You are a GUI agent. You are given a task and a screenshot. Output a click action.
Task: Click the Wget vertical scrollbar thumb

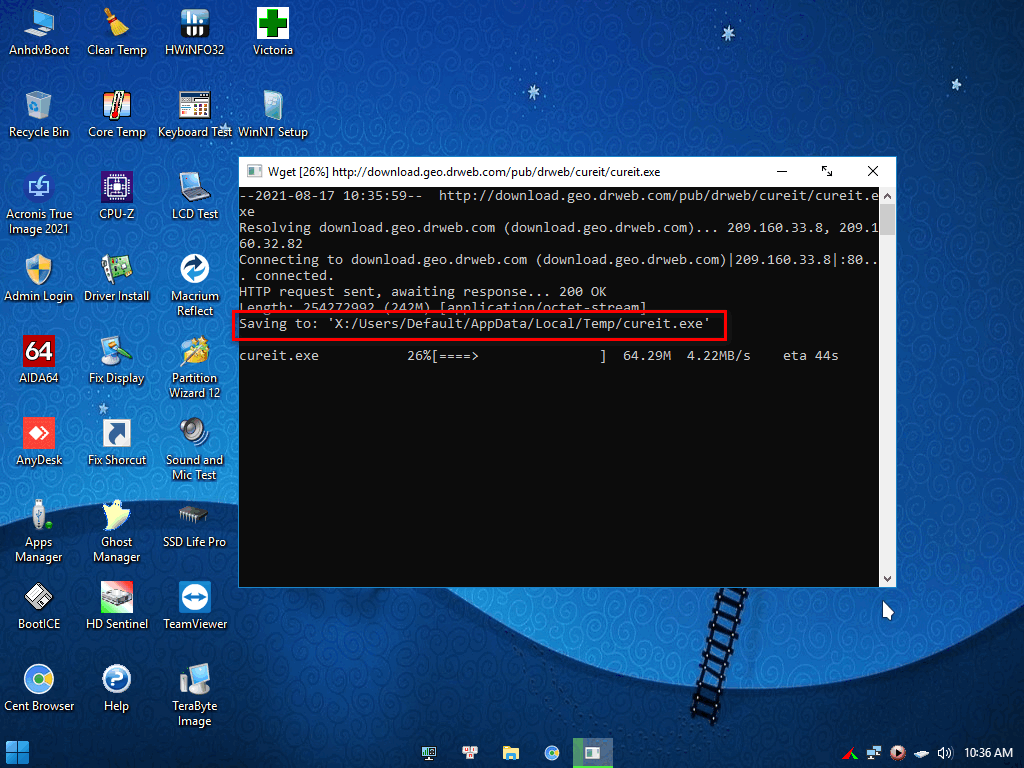click(x=887, y=219)
